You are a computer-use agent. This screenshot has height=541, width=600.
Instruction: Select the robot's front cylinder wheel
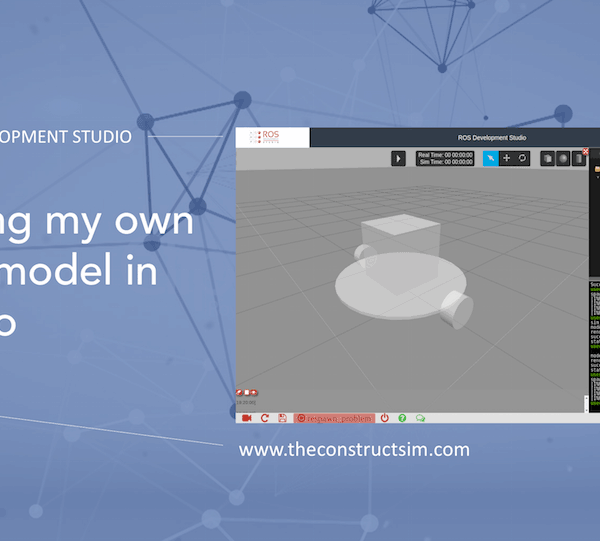click(457, 309)
